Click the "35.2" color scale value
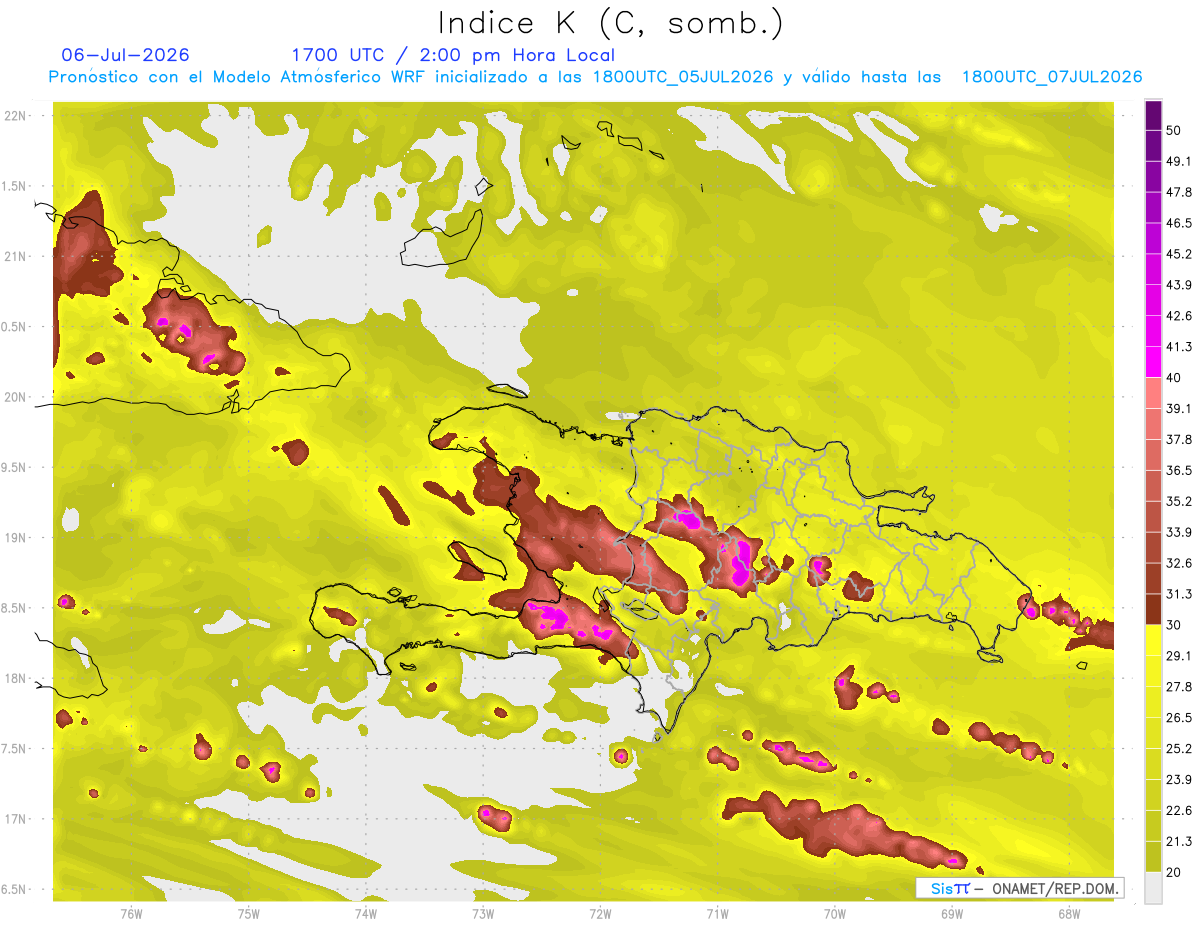This screenshot has height=927, width=1200. (x=1179, y=501)
